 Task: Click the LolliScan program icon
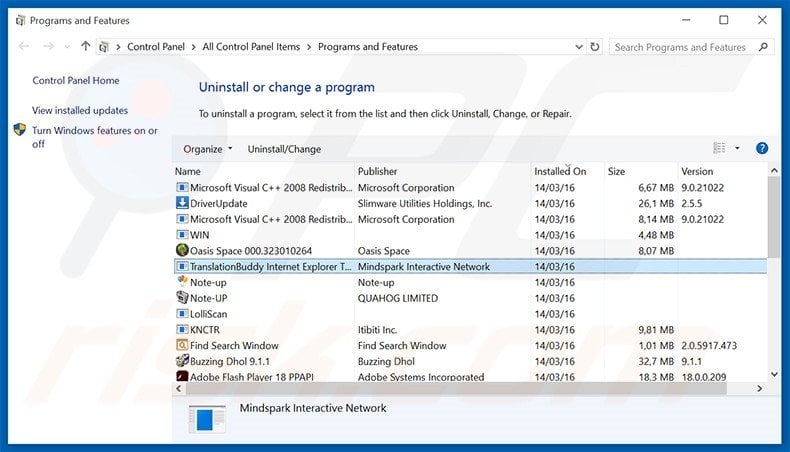(182, 313)
